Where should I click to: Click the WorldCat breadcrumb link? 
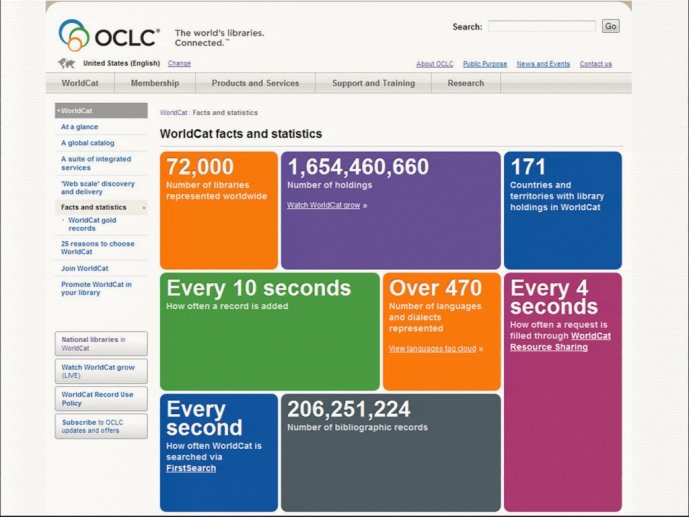coord(174,113)
